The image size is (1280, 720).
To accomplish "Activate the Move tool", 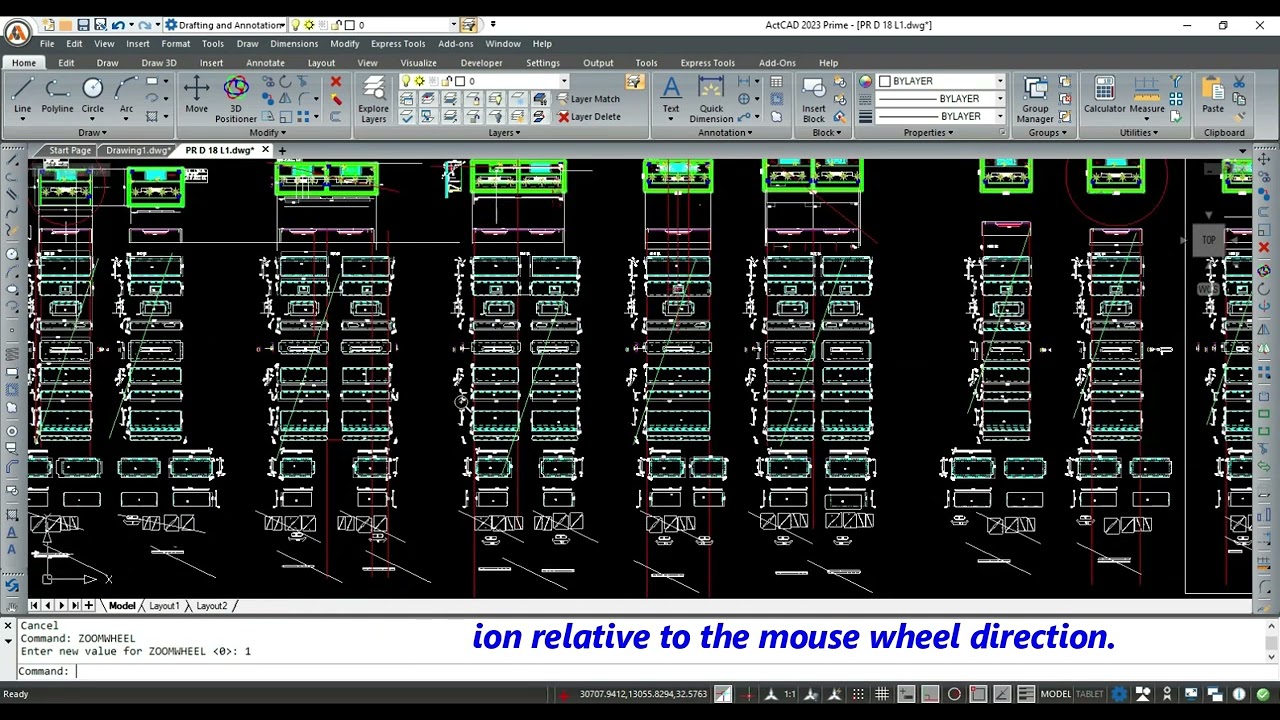I will click(x=196, y=96).
